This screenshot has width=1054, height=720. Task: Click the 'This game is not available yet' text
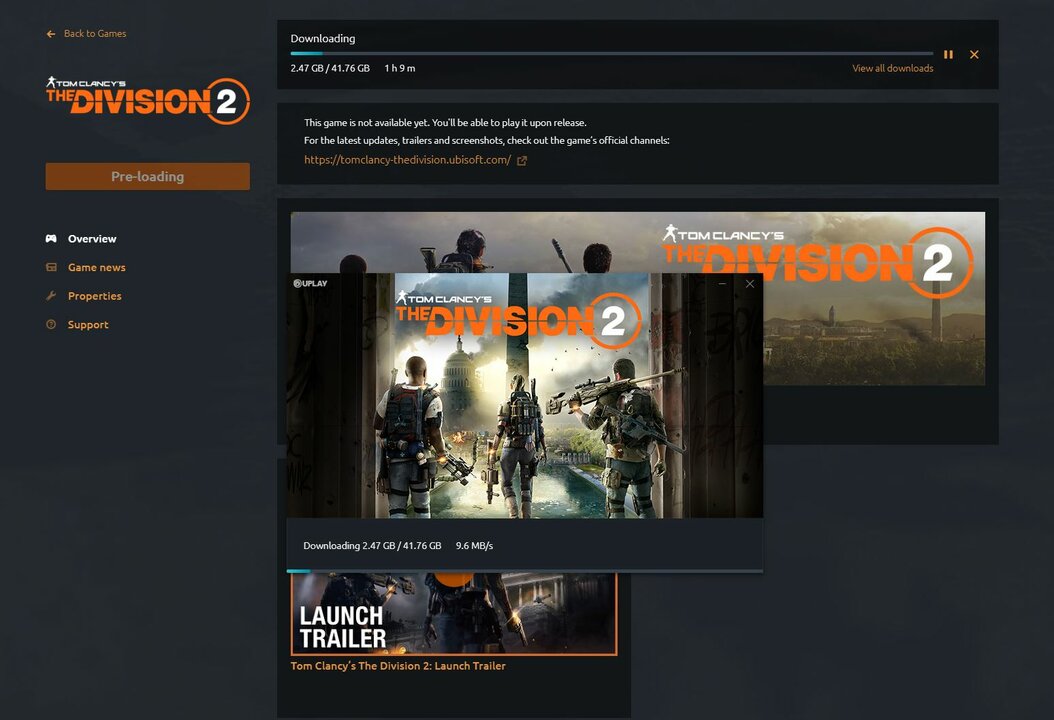pos(445,122)
